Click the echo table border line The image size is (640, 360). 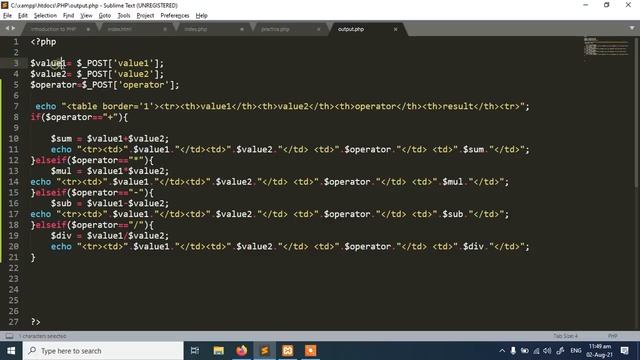[x=282, y=106]
